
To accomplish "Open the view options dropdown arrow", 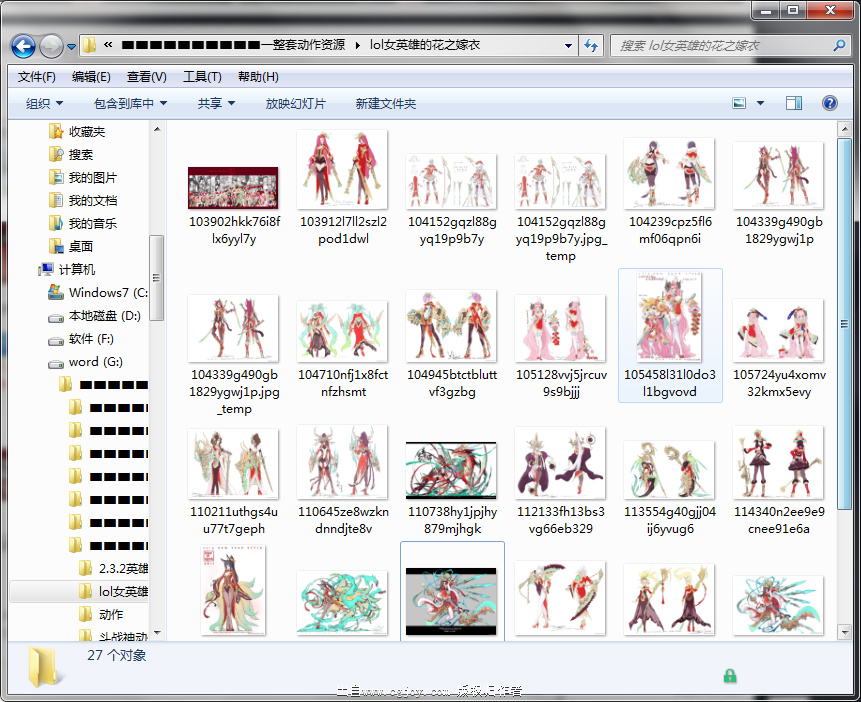I will tap(761, 103).
